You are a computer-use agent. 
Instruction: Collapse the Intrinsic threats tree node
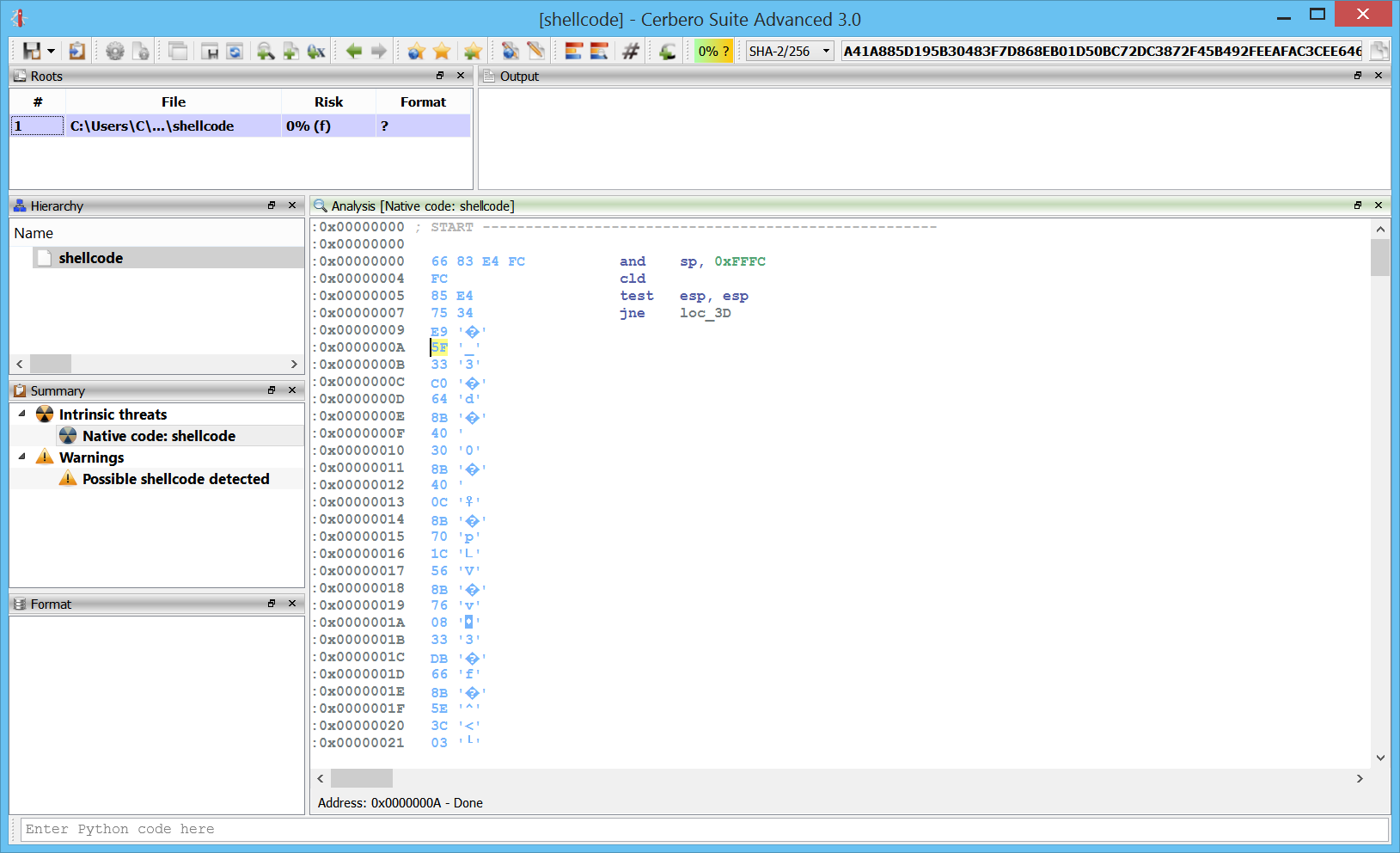(x=22, y=414)
